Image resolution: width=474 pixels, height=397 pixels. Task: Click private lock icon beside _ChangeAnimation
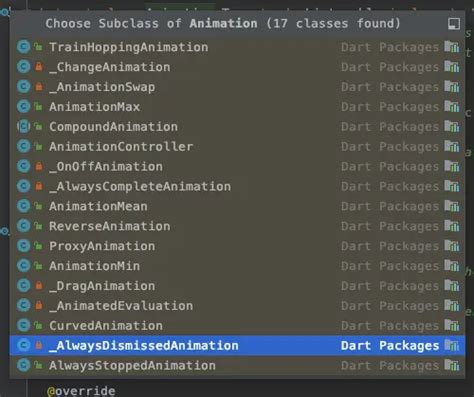coord(39,67)
